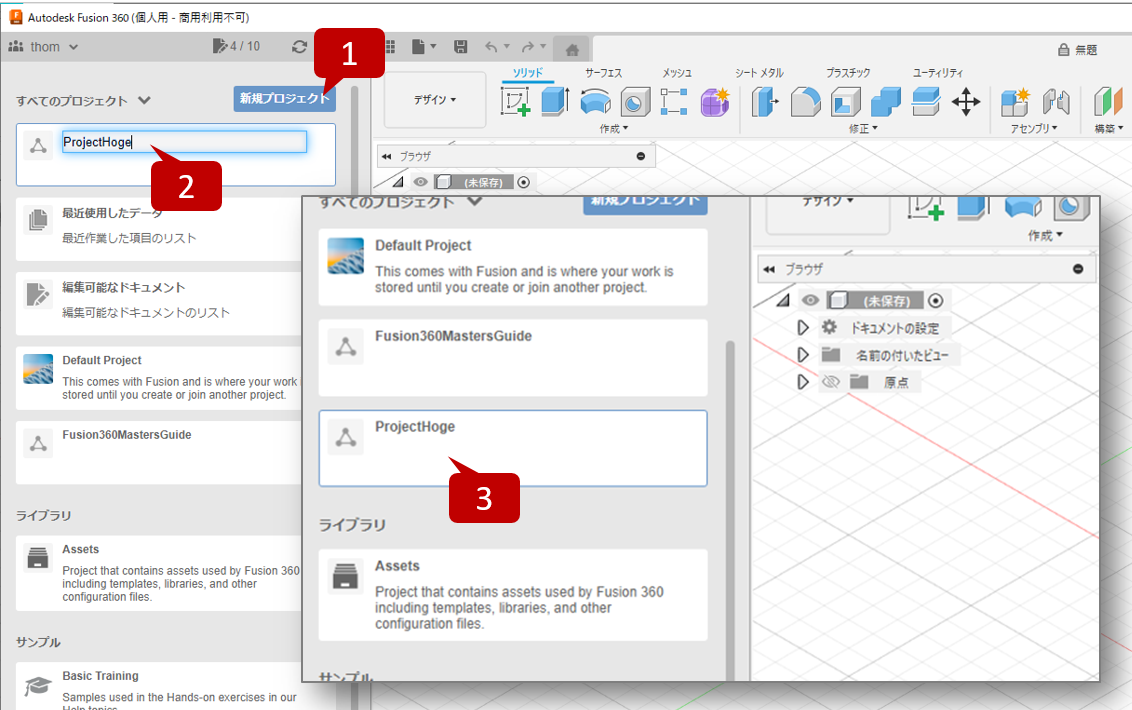Screen dimensions: 1132x710
Task: Select the New Component tool
Action: [1015, 102]
